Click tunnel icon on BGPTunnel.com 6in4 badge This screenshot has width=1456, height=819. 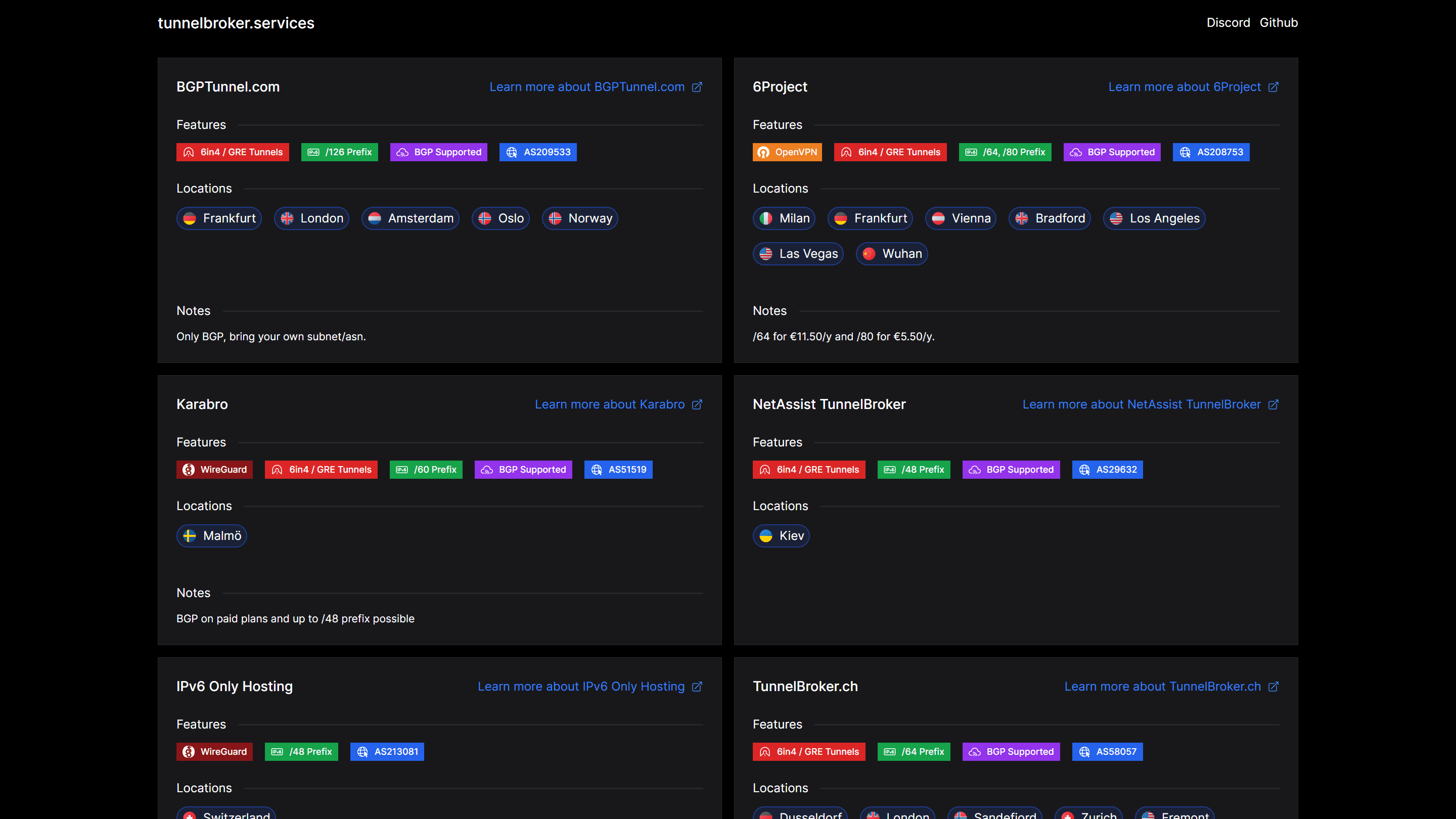189,153
